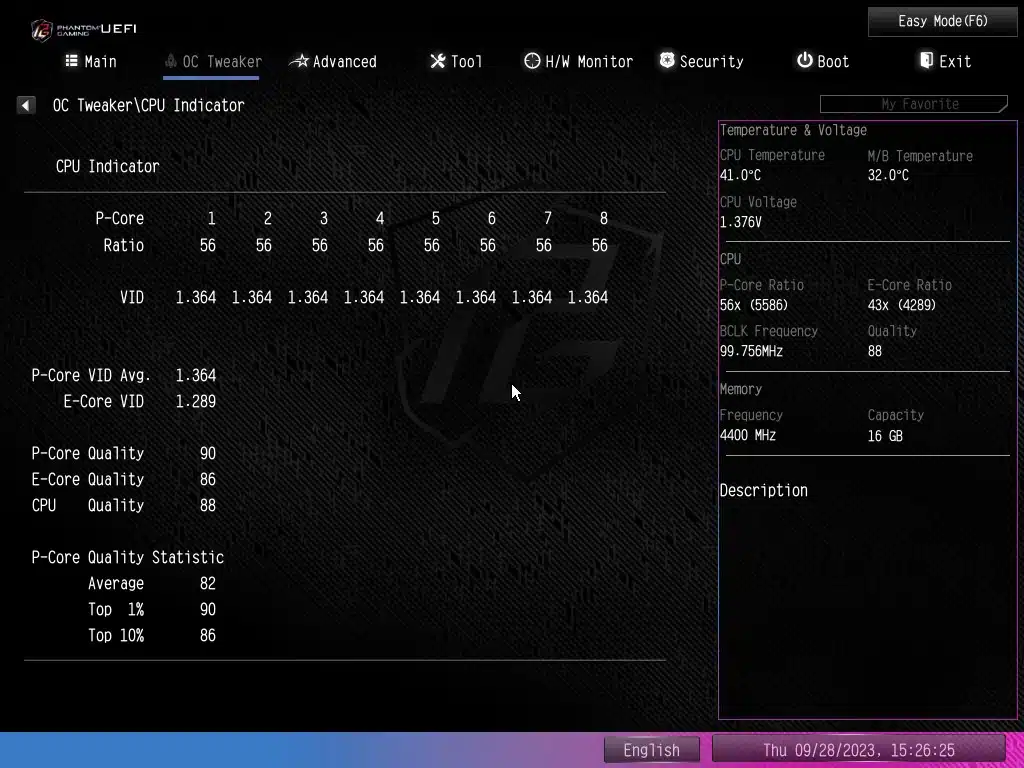Viewport: 1024px width, 768px height.
Task: Select the CPU Indicator heading
Action: point(107,166)
